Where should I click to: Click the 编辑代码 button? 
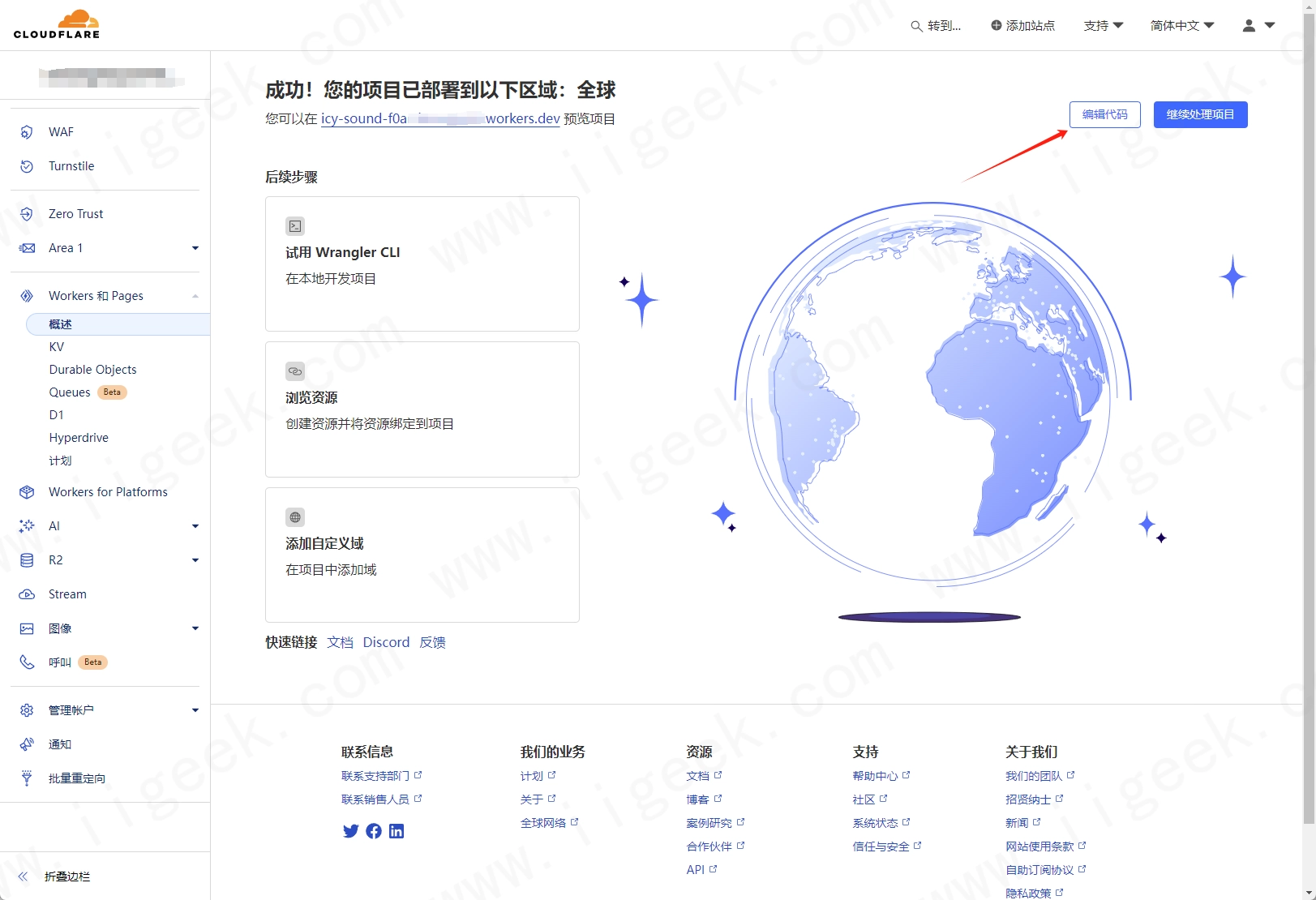click(x=1105, y=114)
